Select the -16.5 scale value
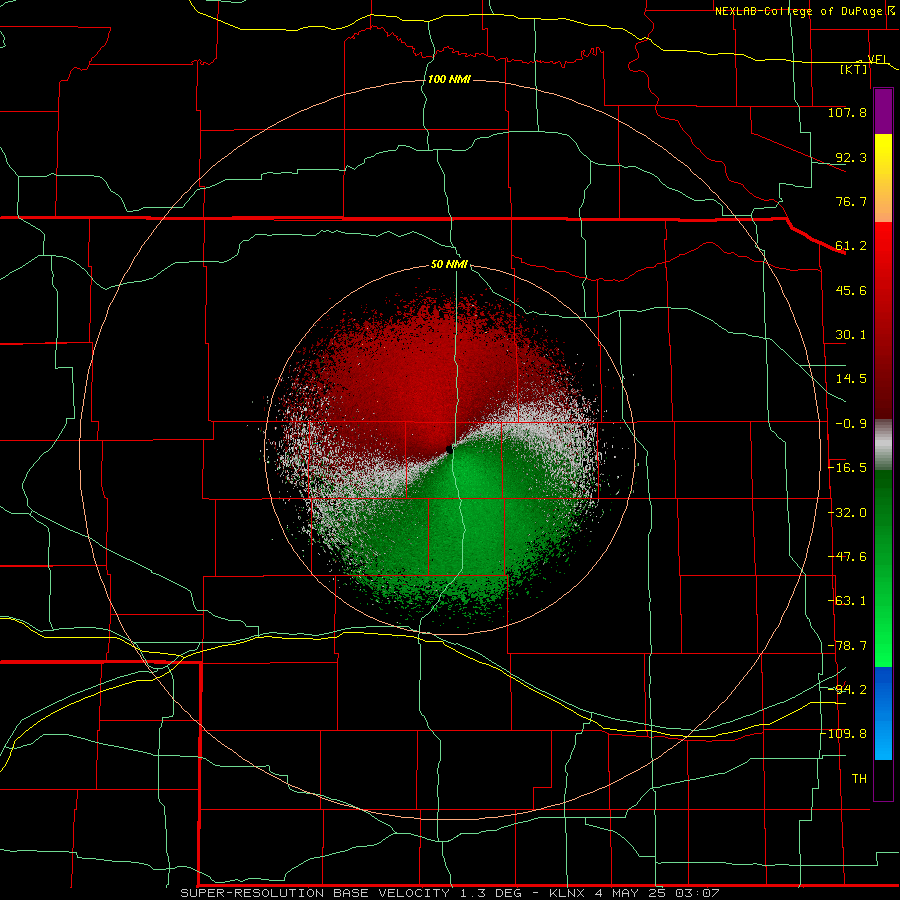 click(x=847, y=468)
